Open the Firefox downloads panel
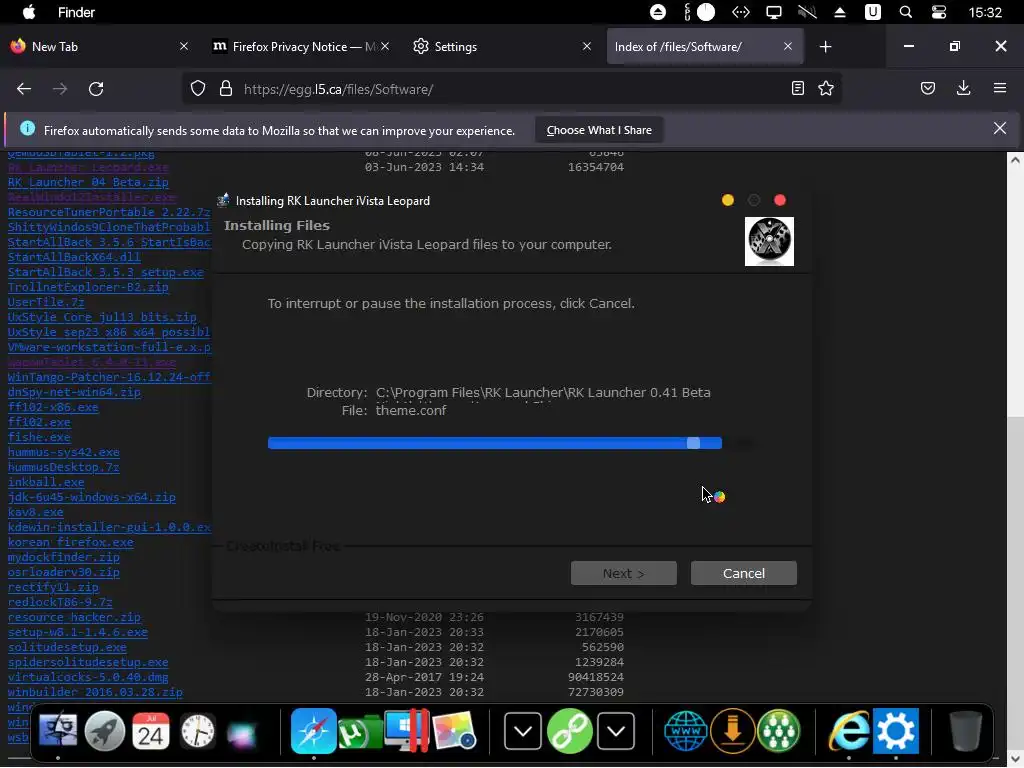The image size is (1024, 768). [x=963, y=88]
